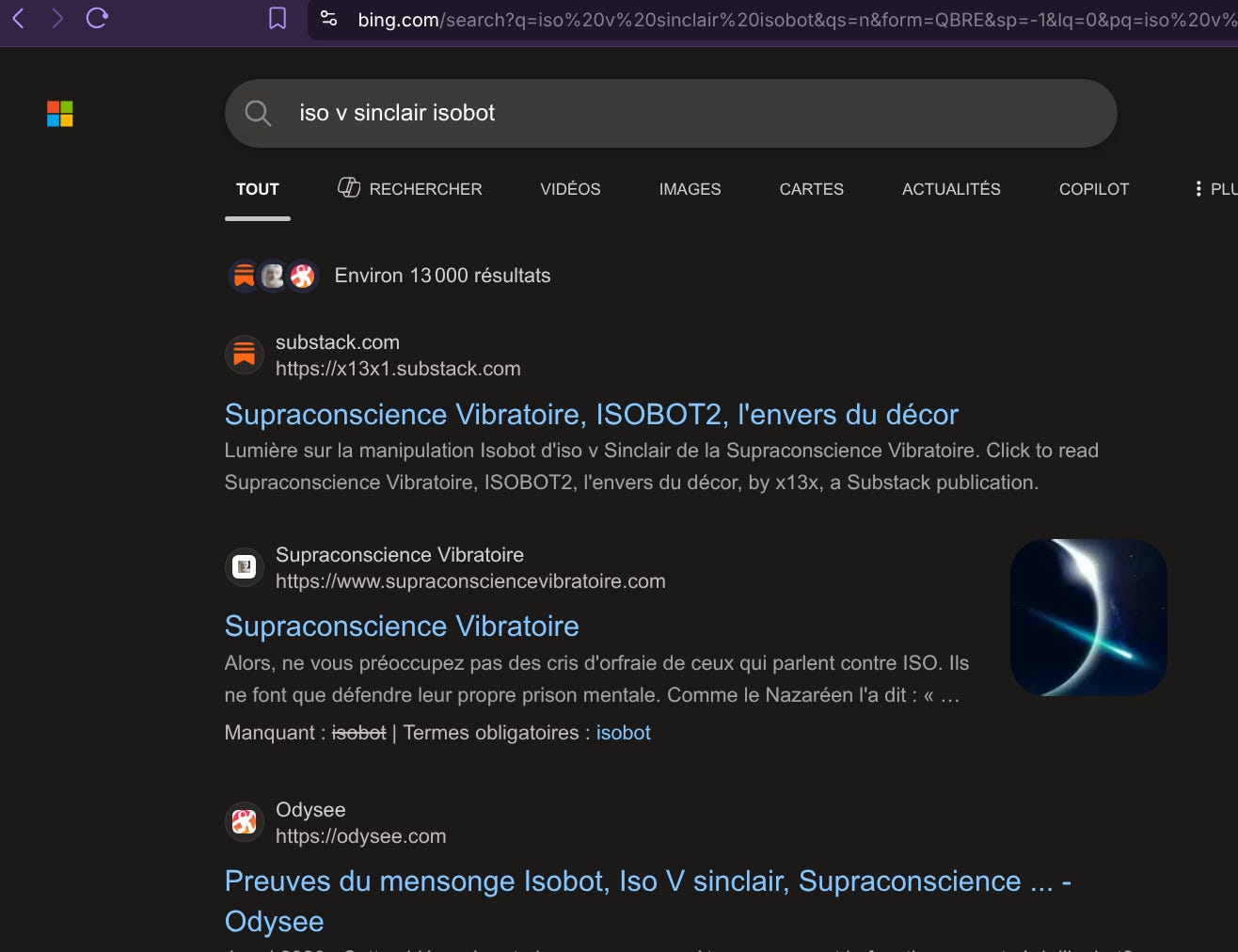The width and height of the screenshot is (1238, 952).
Task: Click the magnifying glass search icon
Action: 258,114
